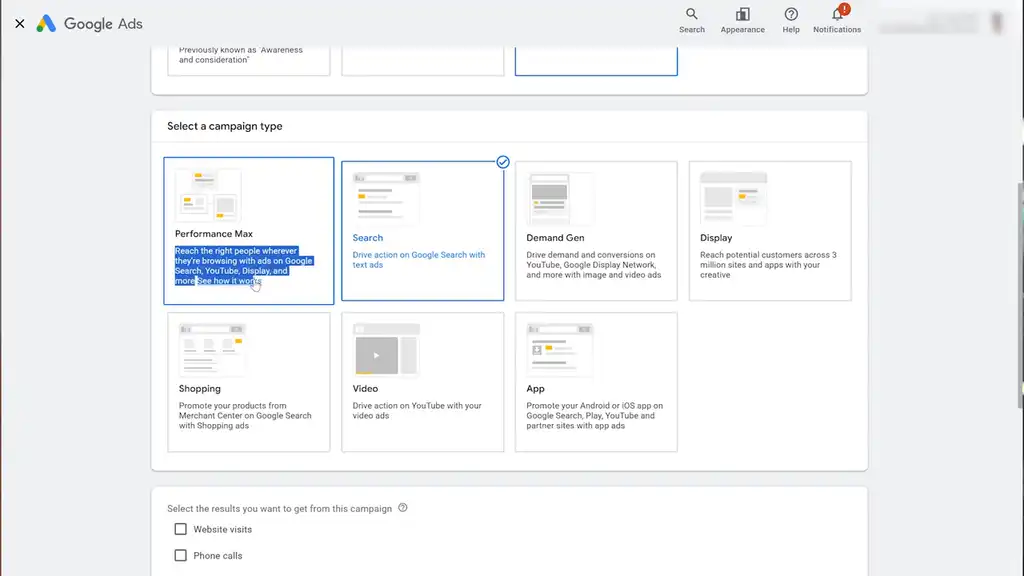Click the page vertical scrollbar
Image resolution: width=1024 pixels, height=576 pixels.
pos(1020,294)
